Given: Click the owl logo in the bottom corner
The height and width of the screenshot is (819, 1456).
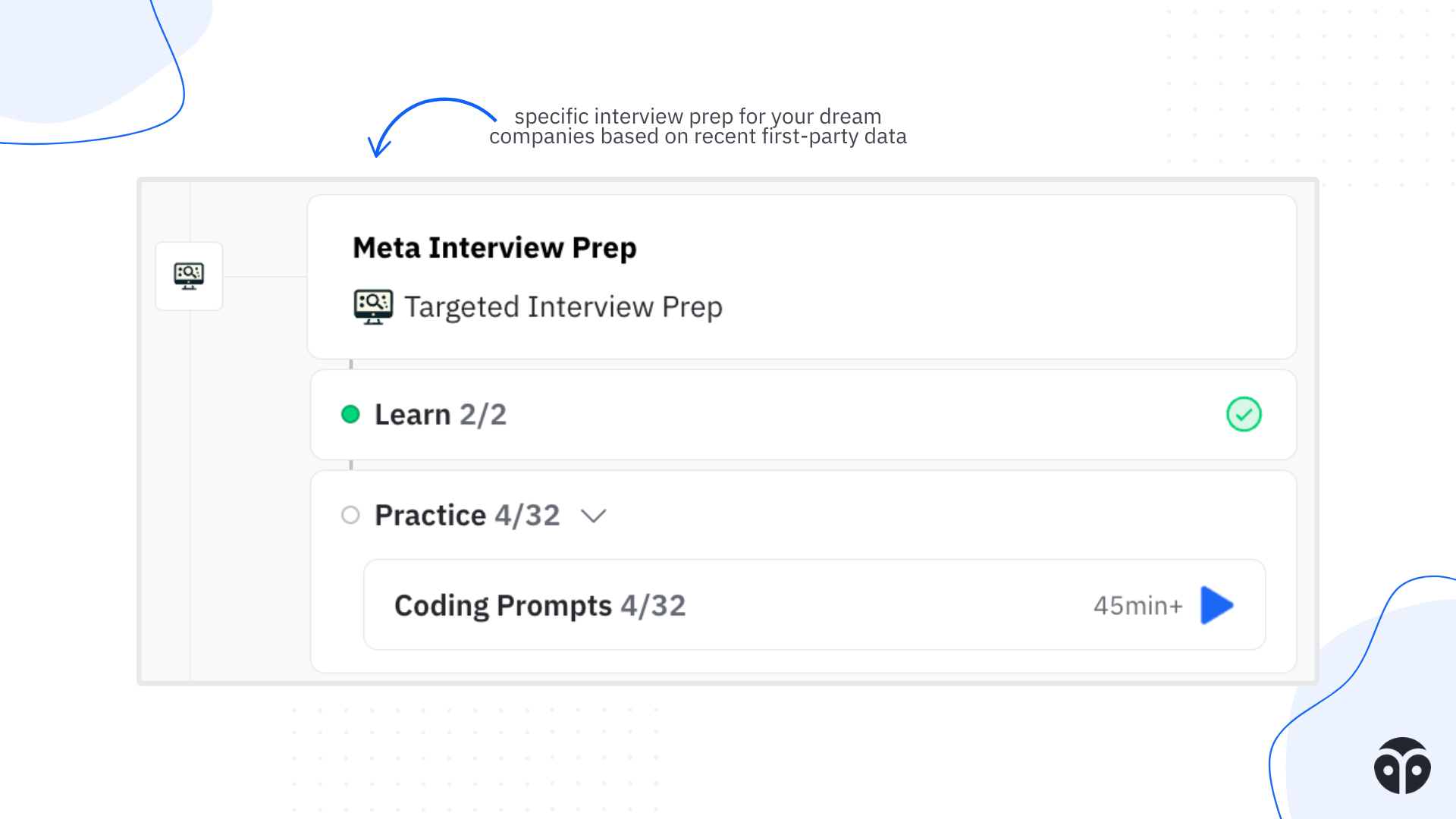Looking at the screenshot, I should click(1402, 766).
